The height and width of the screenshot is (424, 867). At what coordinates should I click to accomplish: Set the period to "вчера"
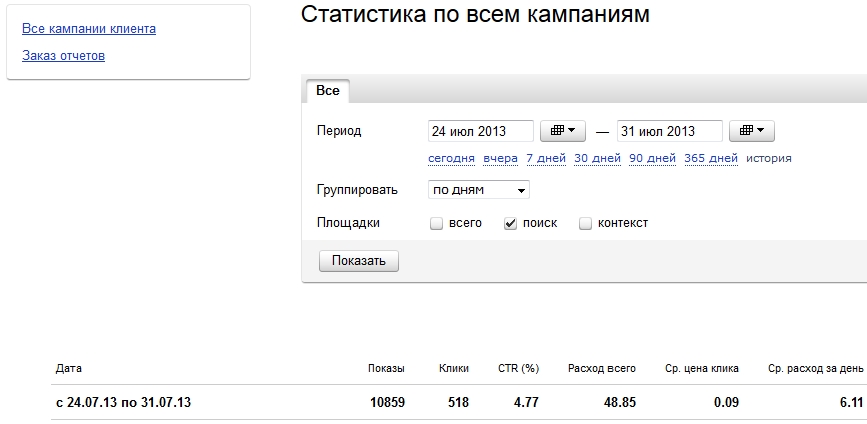(500, 159)
